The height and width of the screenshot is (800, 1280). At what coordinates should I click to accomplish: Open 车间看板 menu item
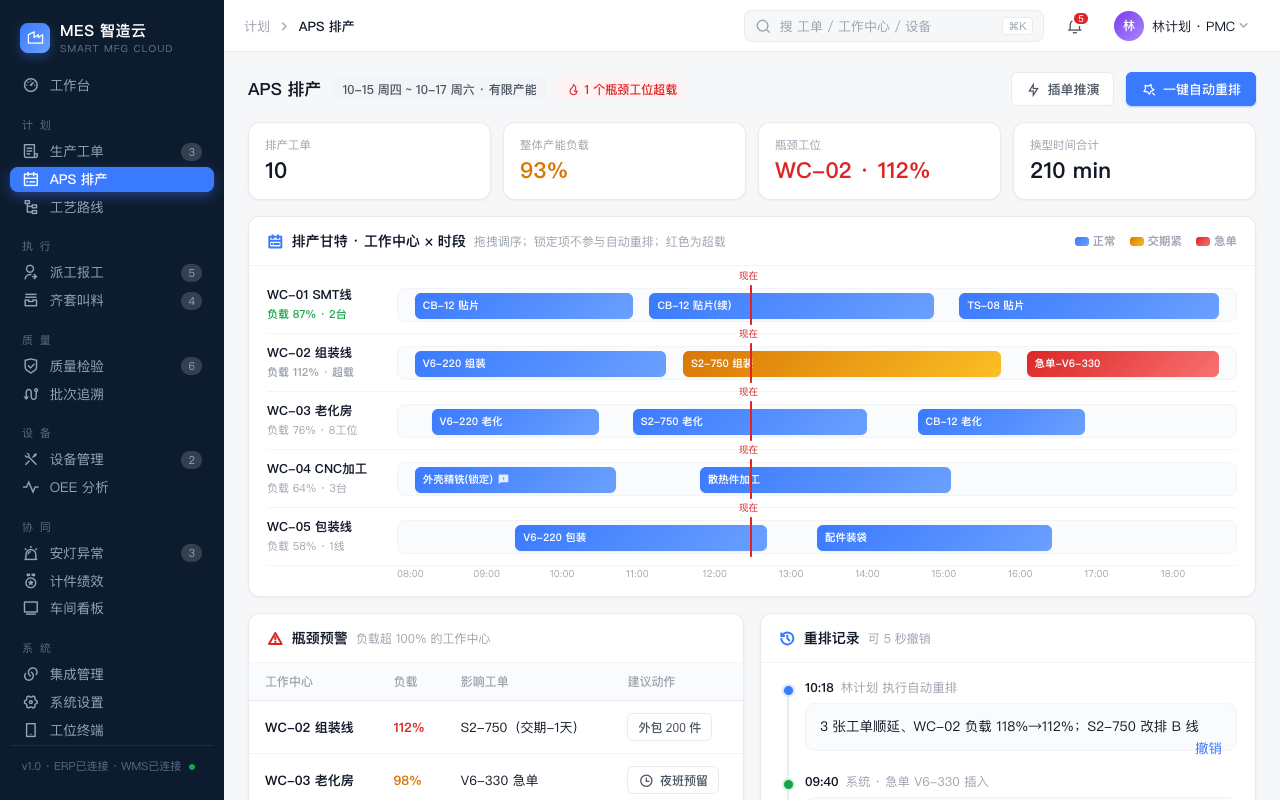click(112, 608)
